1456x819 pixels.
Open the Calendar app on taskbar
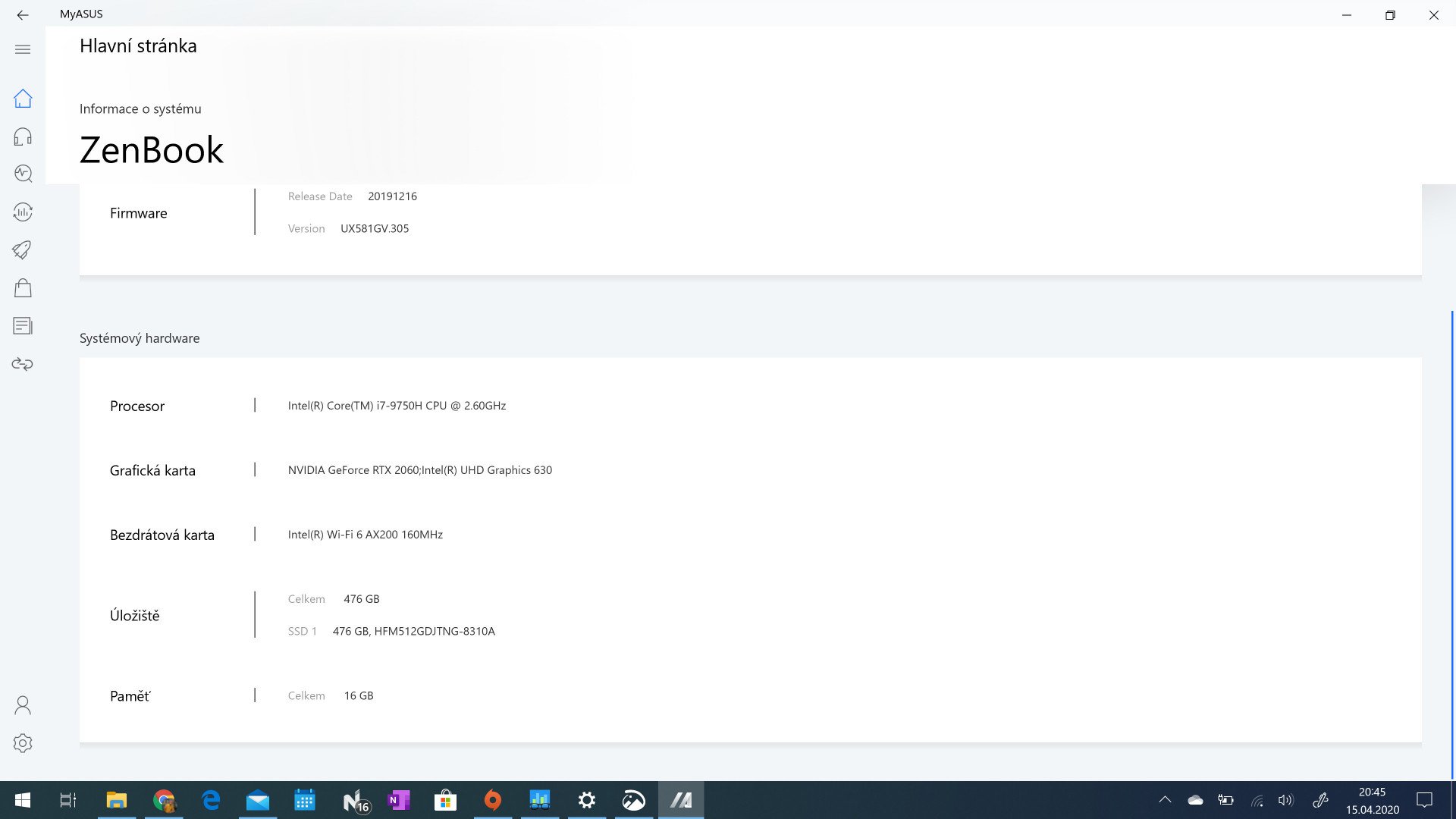[x=305, y=800]
